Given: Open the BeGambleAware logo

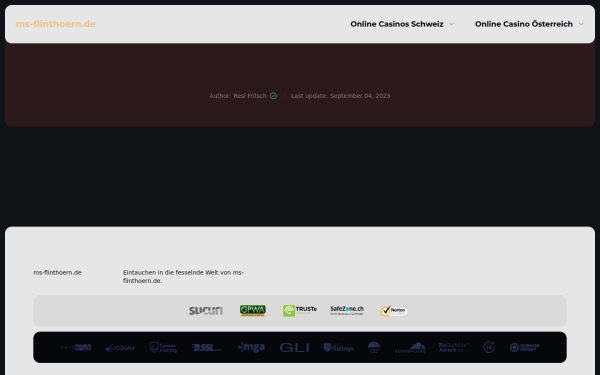Looking at the screenshot, I should pyautogui.click(x=454, y=347).
